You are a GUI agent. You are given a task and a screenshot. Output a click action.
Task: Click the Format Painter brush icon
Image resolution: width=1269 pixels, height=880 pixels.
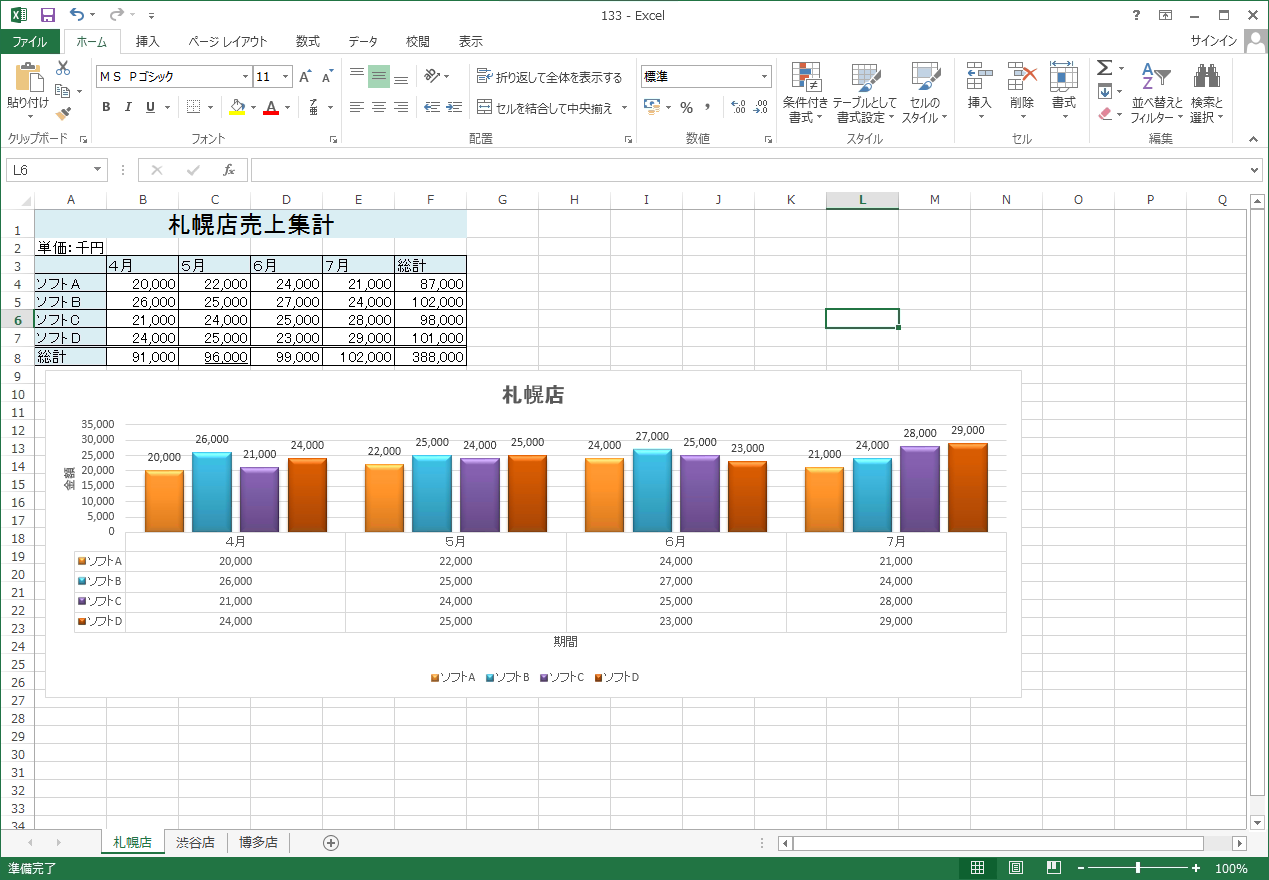(x=63, y=114)
